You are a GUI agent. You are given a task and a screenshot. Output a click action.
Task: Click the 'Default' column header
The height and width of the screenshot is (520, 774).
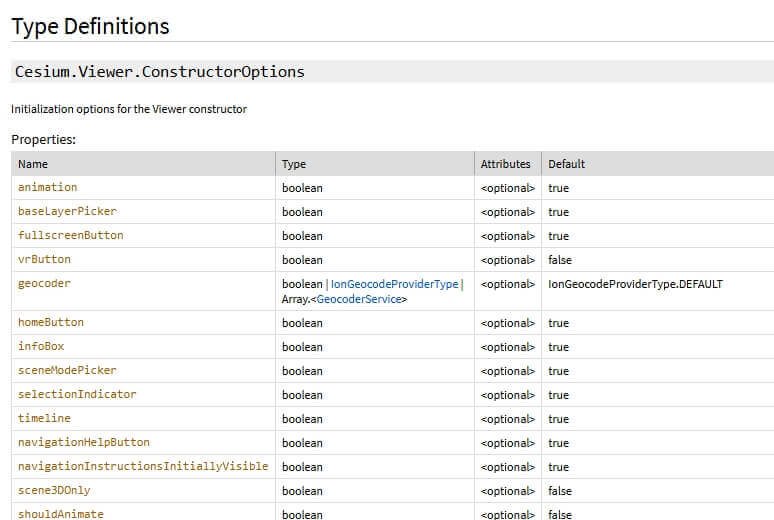[566, 164]
